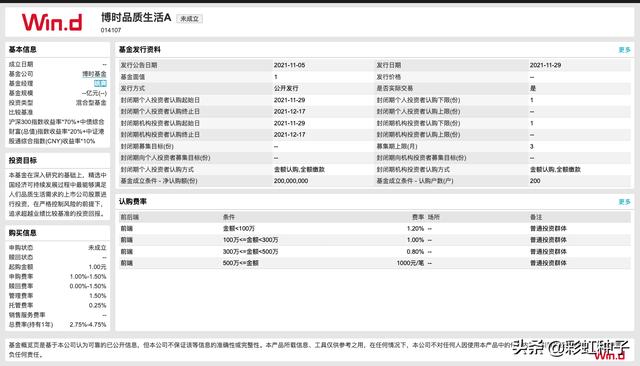This screenshot has height=366, width=640.
Task: Click the 基金发行资料 section header
Action: [140, 49]
